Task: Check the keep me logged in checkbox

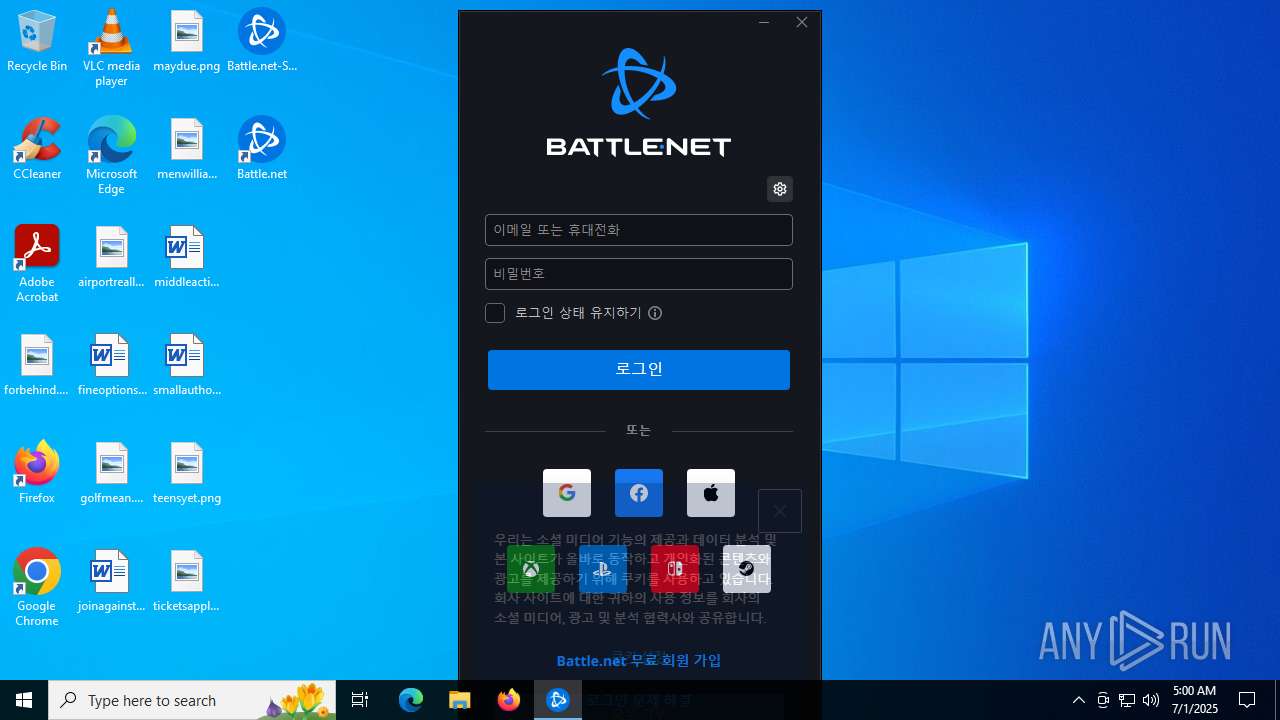Action: 495,313
